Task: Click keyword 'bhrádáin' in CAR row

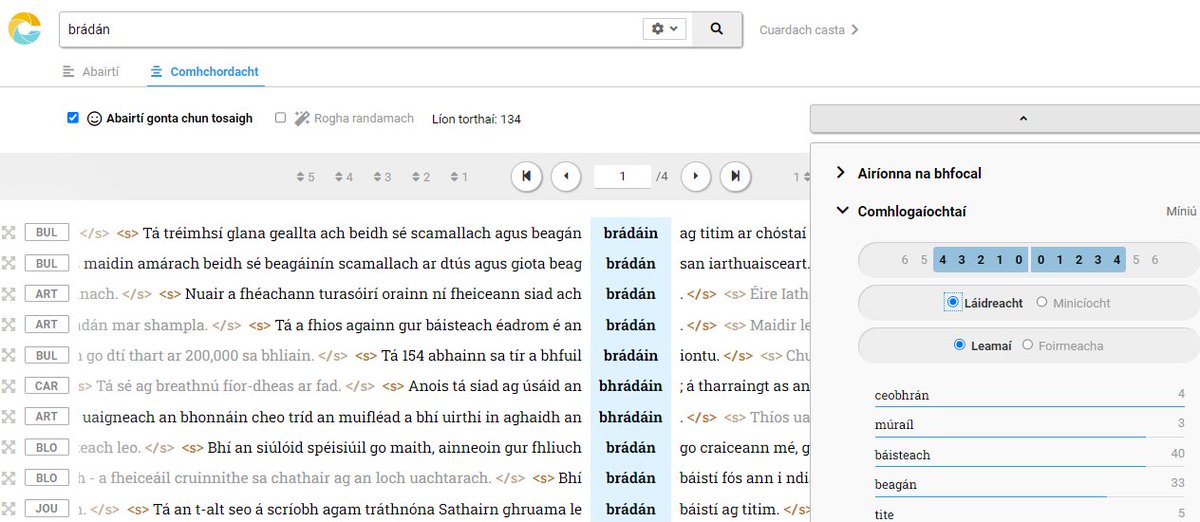Action: pos(631,386)
